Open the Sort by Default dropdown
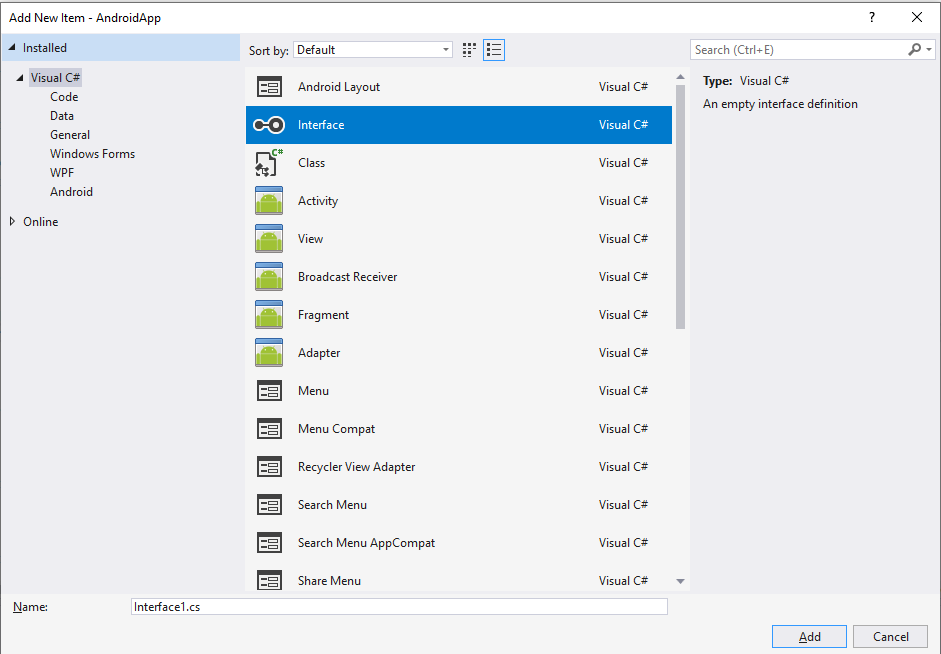941x654 pixels. 373,50
